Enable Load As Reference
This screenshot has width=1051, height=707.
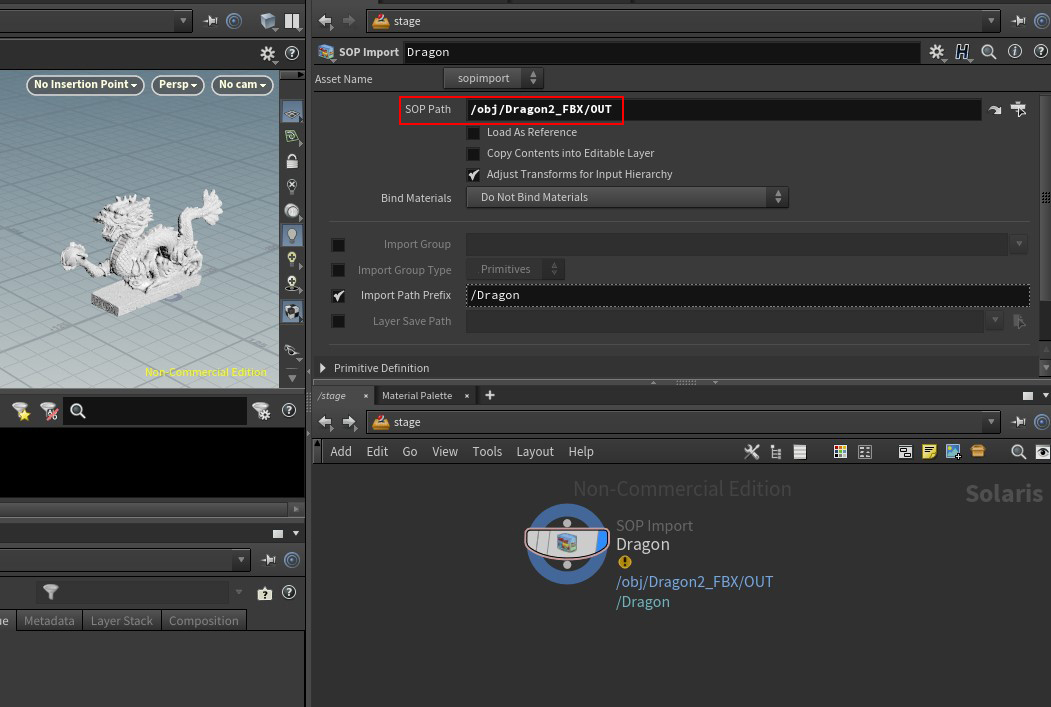pyautogui.click(x=473, y=132)
